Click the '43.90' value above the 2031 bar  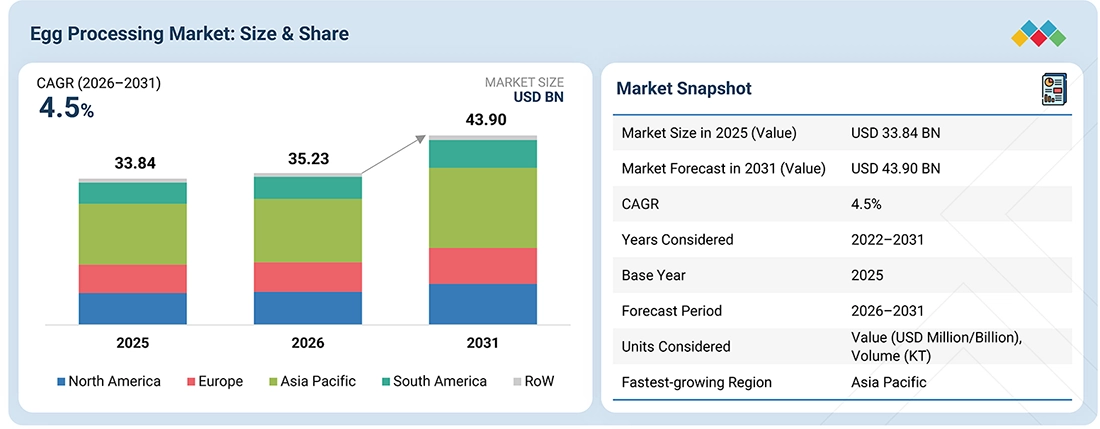pos(485,121)
